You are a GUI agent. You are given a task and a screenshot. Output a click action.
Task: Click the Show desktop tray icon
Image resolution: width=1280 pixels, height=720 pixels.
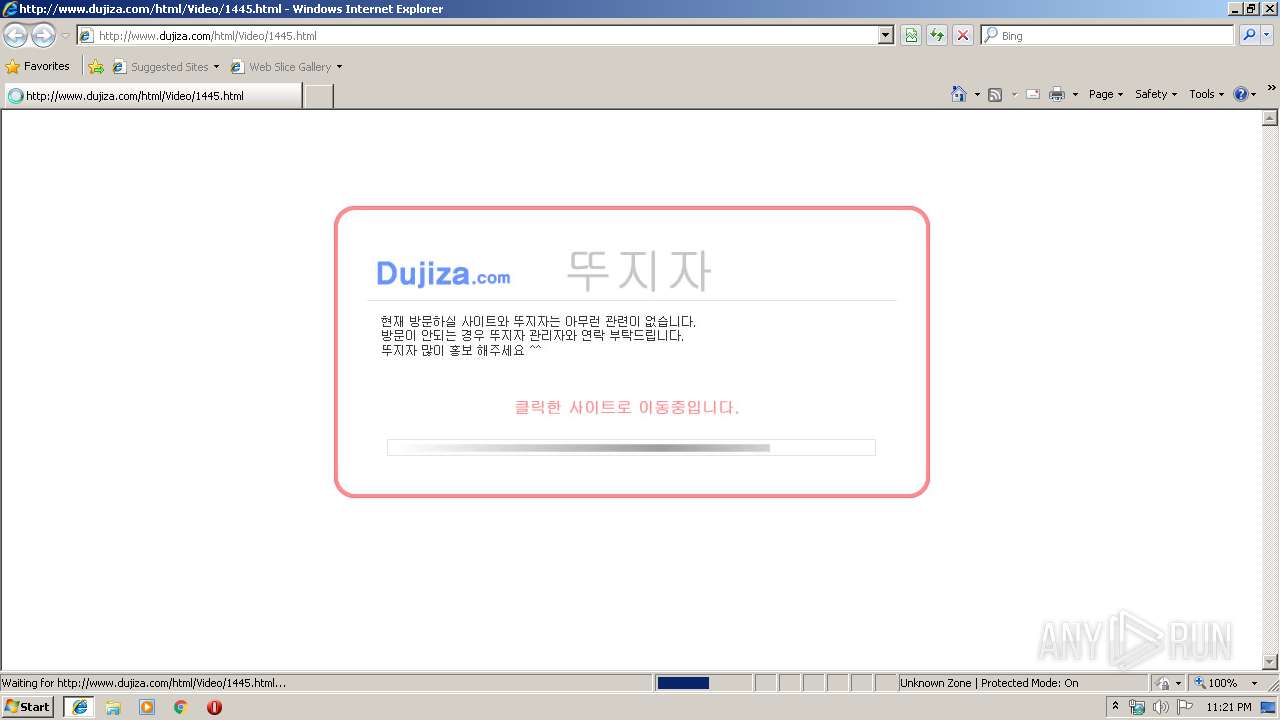coord(1269,707)
